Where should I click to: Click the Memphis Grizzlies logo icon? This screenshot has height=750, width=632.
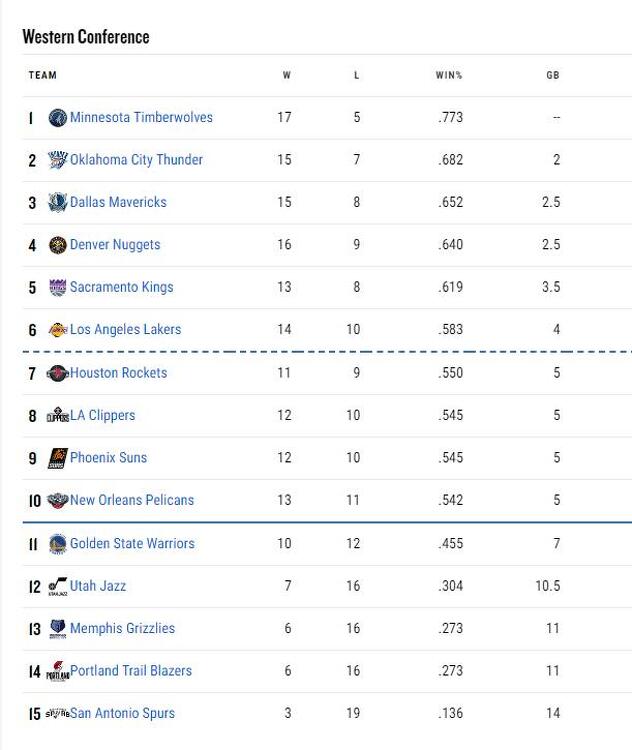point(58,629)
